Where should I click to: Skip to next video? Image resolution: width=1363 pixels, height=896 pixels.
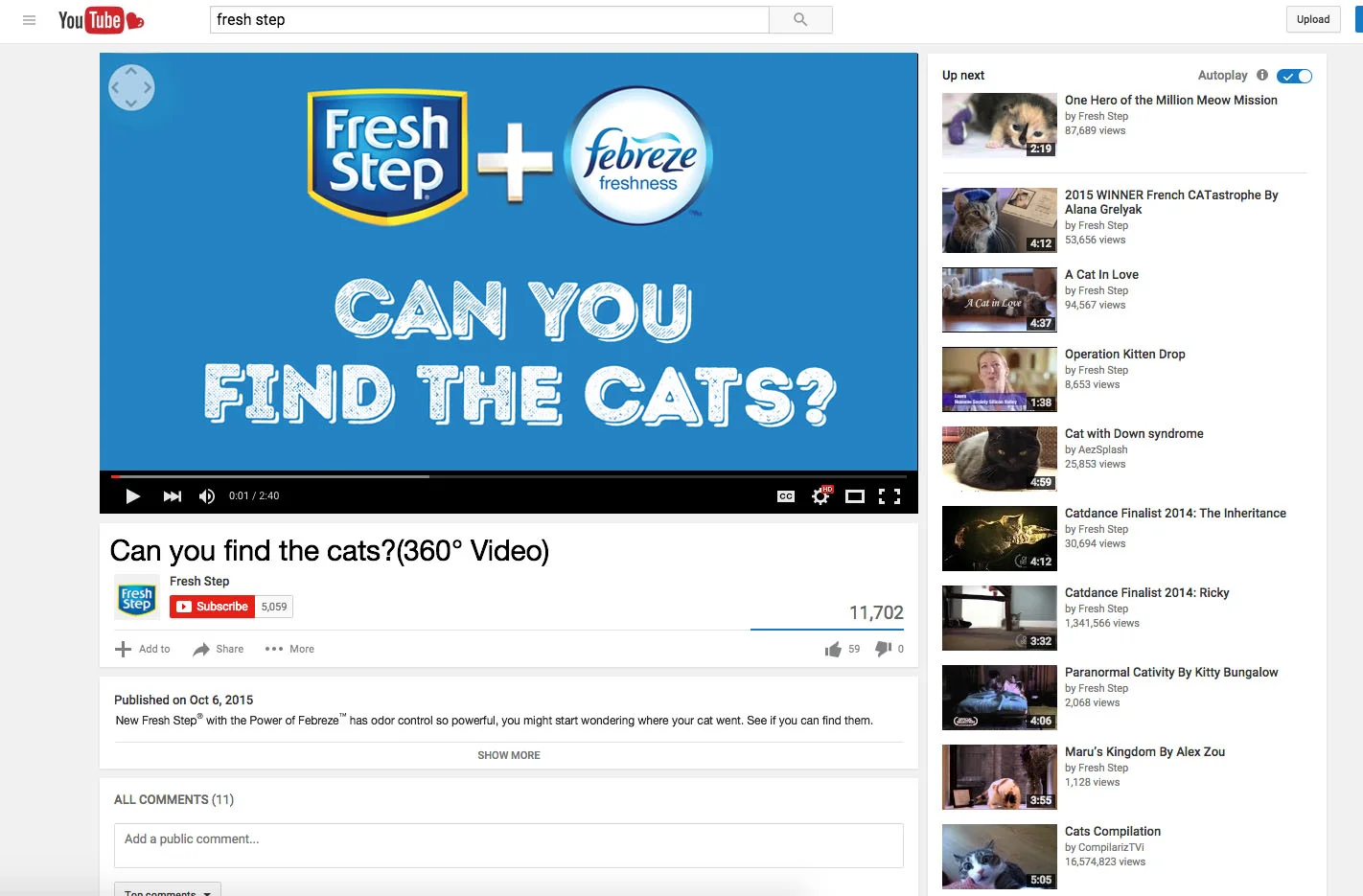coord(173,496)
